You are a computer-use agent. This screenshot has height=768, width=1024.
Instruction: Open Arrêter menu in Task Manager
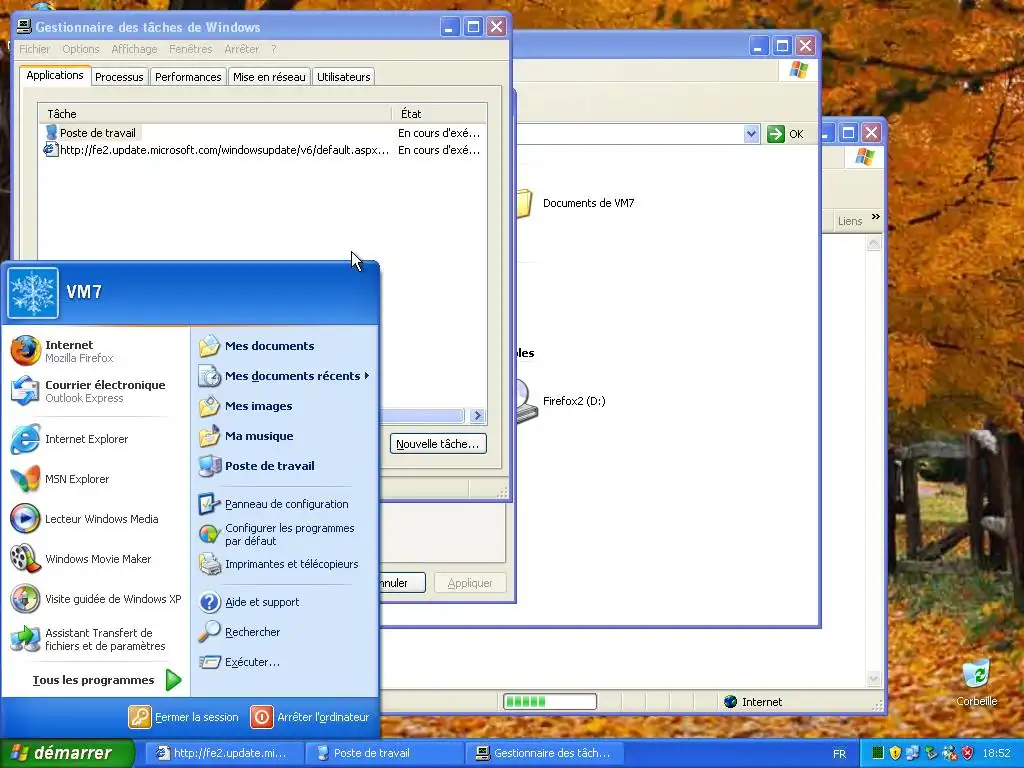[x=242, y=49]
